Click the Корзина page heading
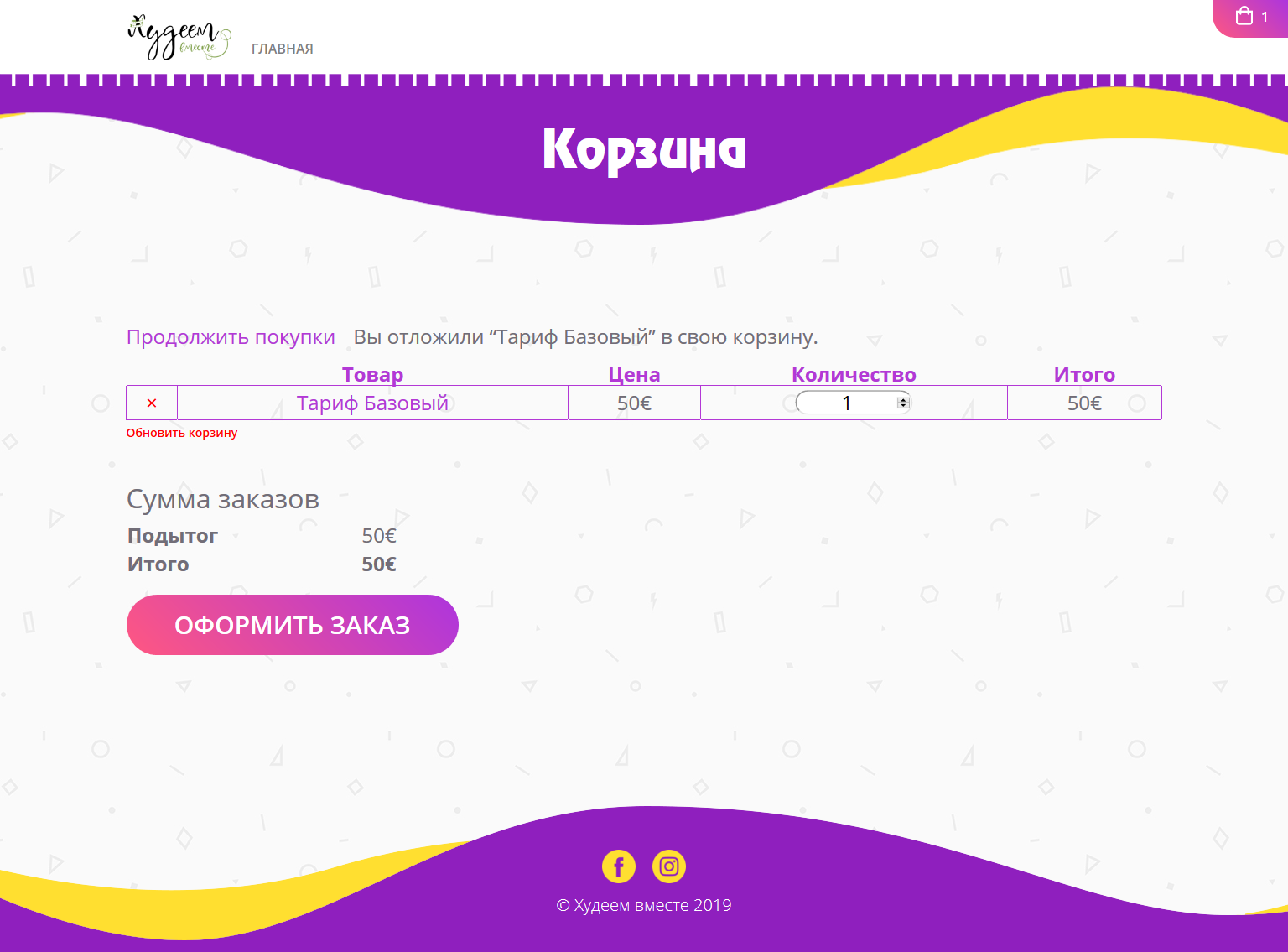This screenshot has height=952, width=1288. 644,151
